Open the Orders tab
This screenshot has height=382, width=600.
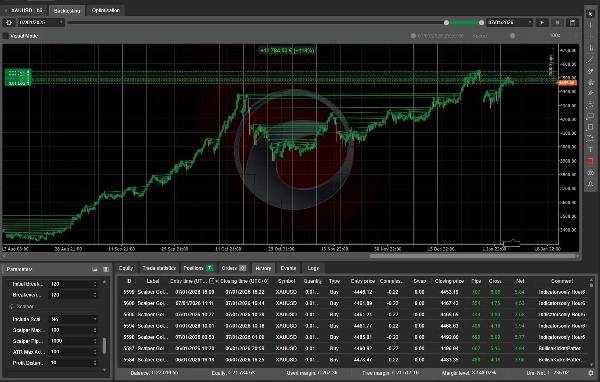233,268
